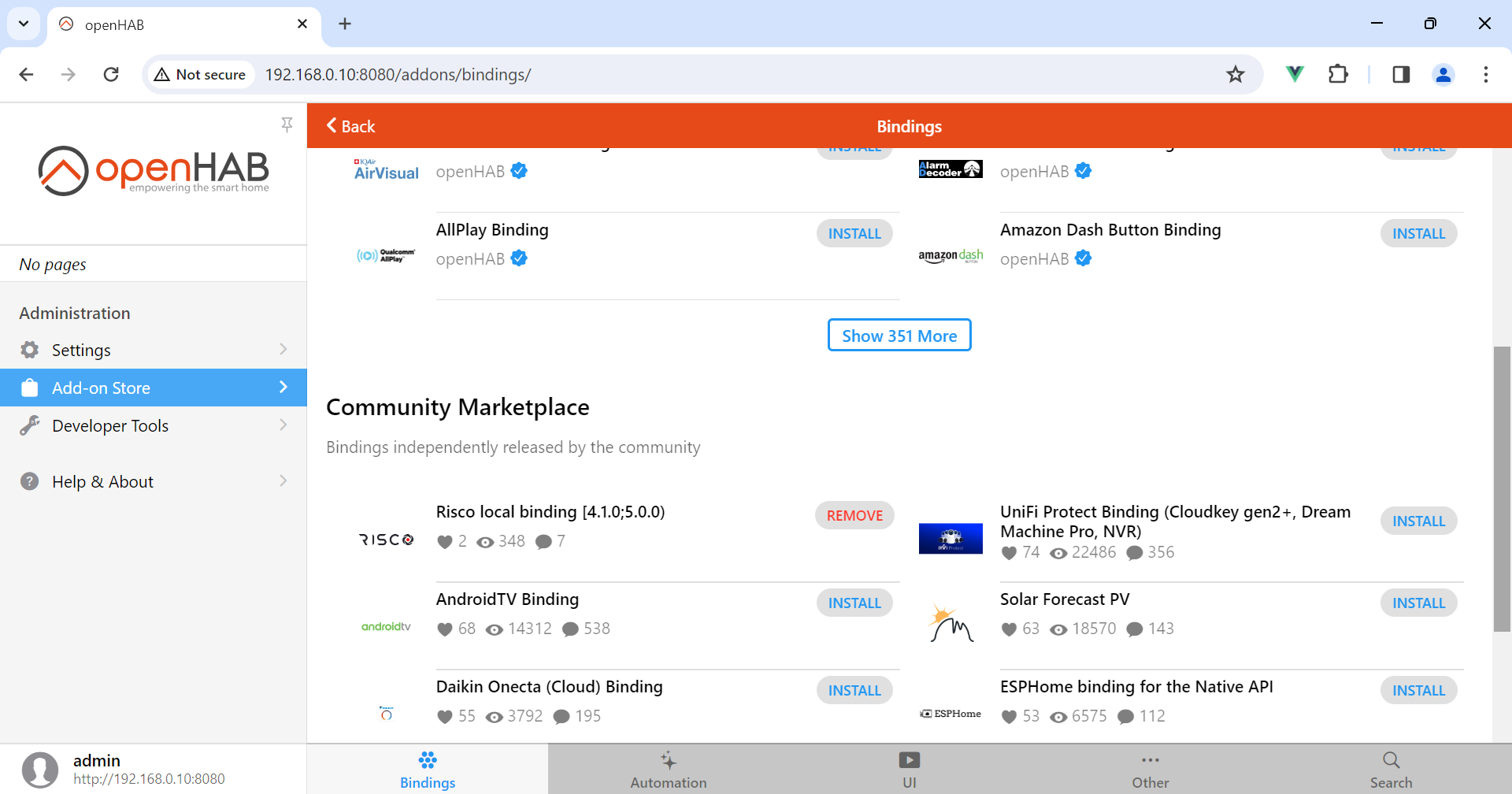Switch to the Automation tab
Image resolution: width=1512 pixels, height=794 pixels.
[x=668, y=769]
